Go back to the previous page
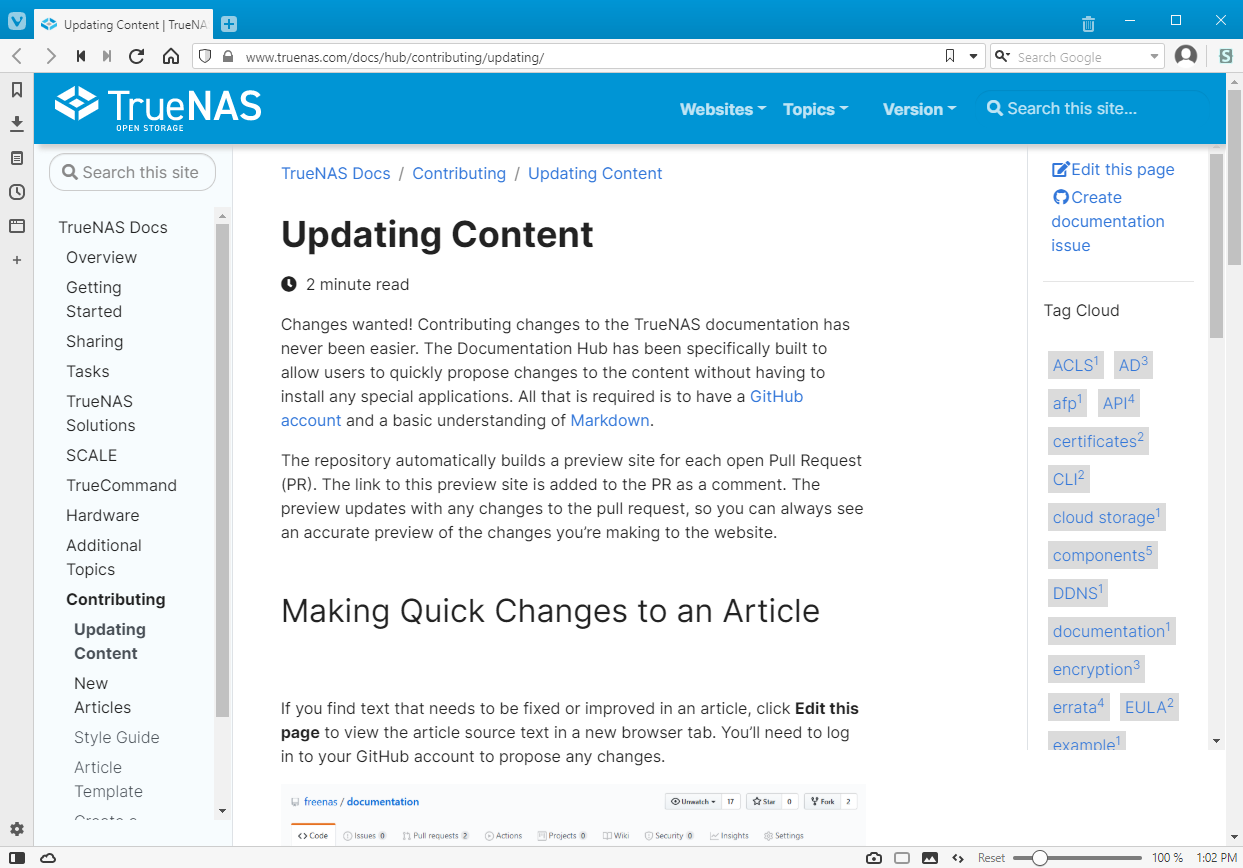This screenshot has width=1243, height=868. point(17,57)
